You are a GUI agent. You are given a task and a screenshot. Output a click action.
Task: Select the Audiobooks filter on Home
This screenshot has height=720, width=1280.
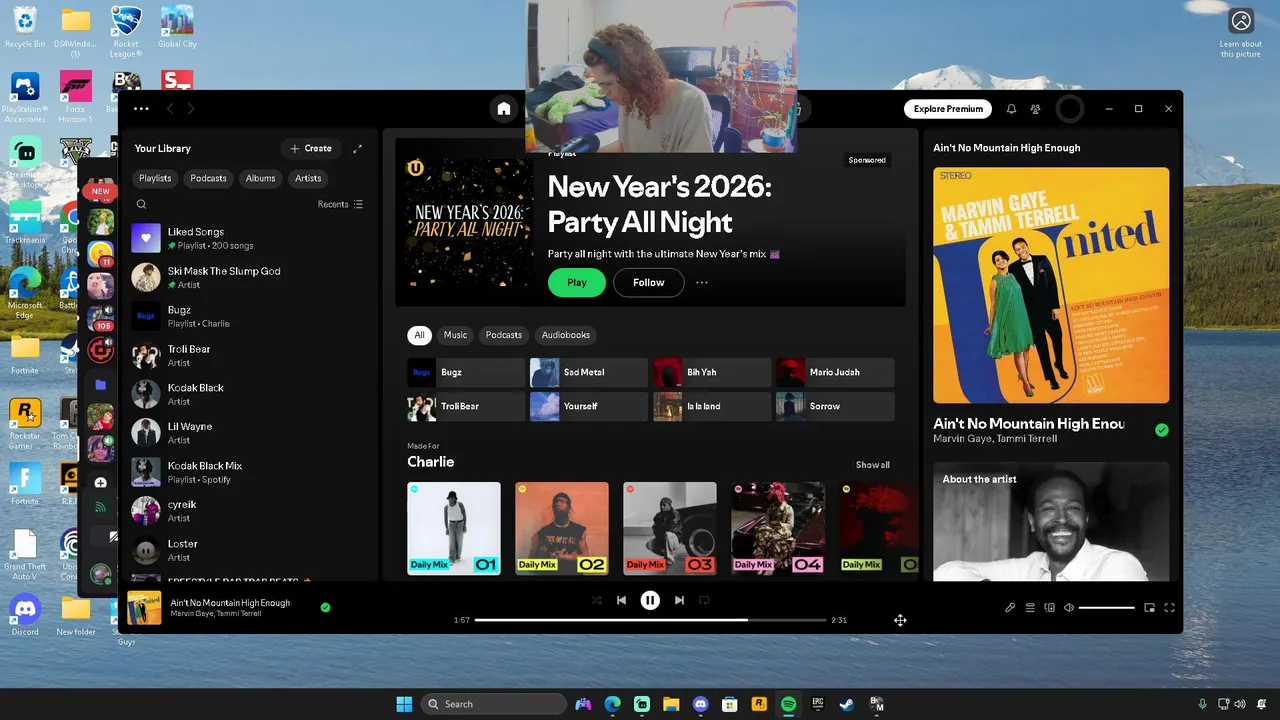(x=566, y=335)
